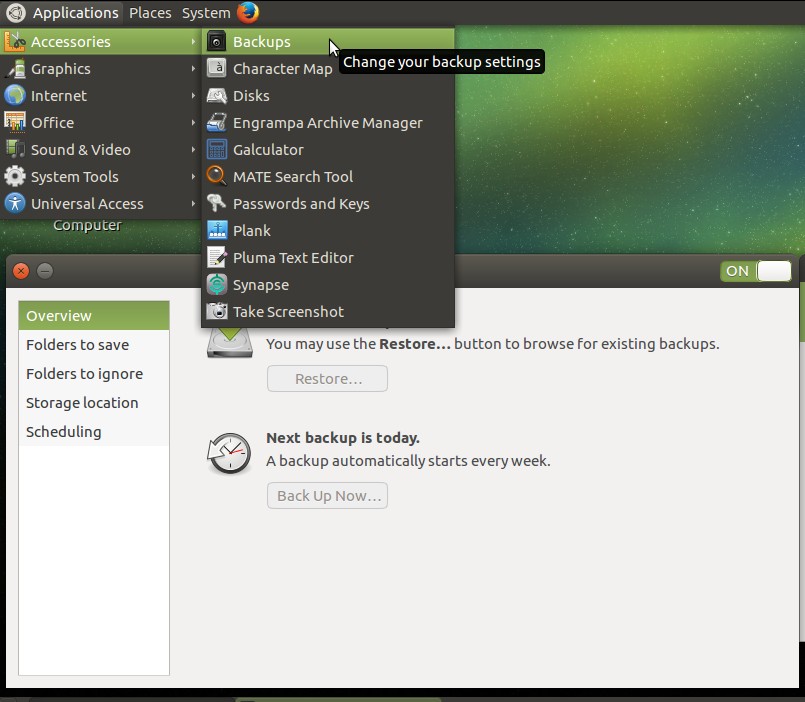Click the drive icon beside the Restore text
The image size is (805, 702).
click(229, 343)
